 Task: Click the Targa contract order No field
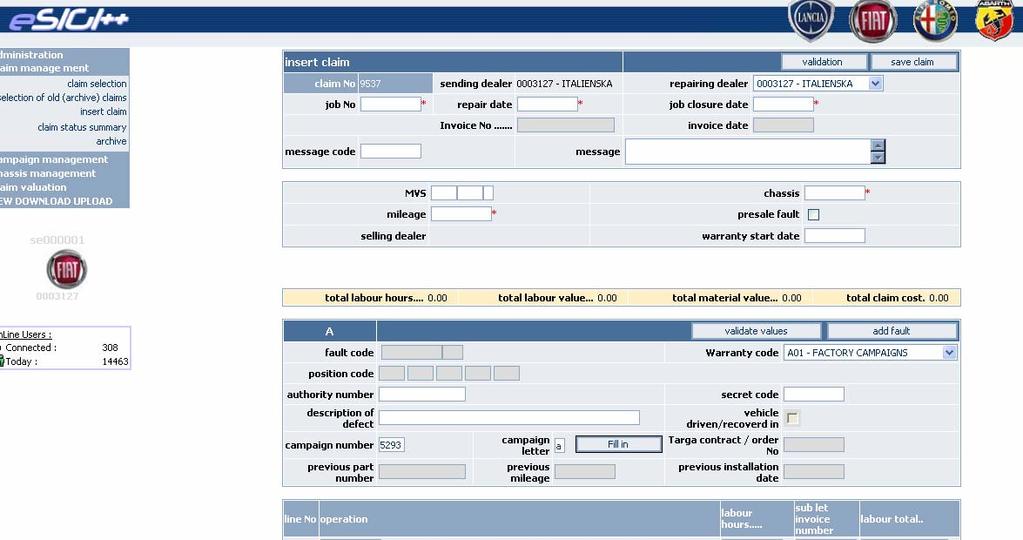click(814, 445)
